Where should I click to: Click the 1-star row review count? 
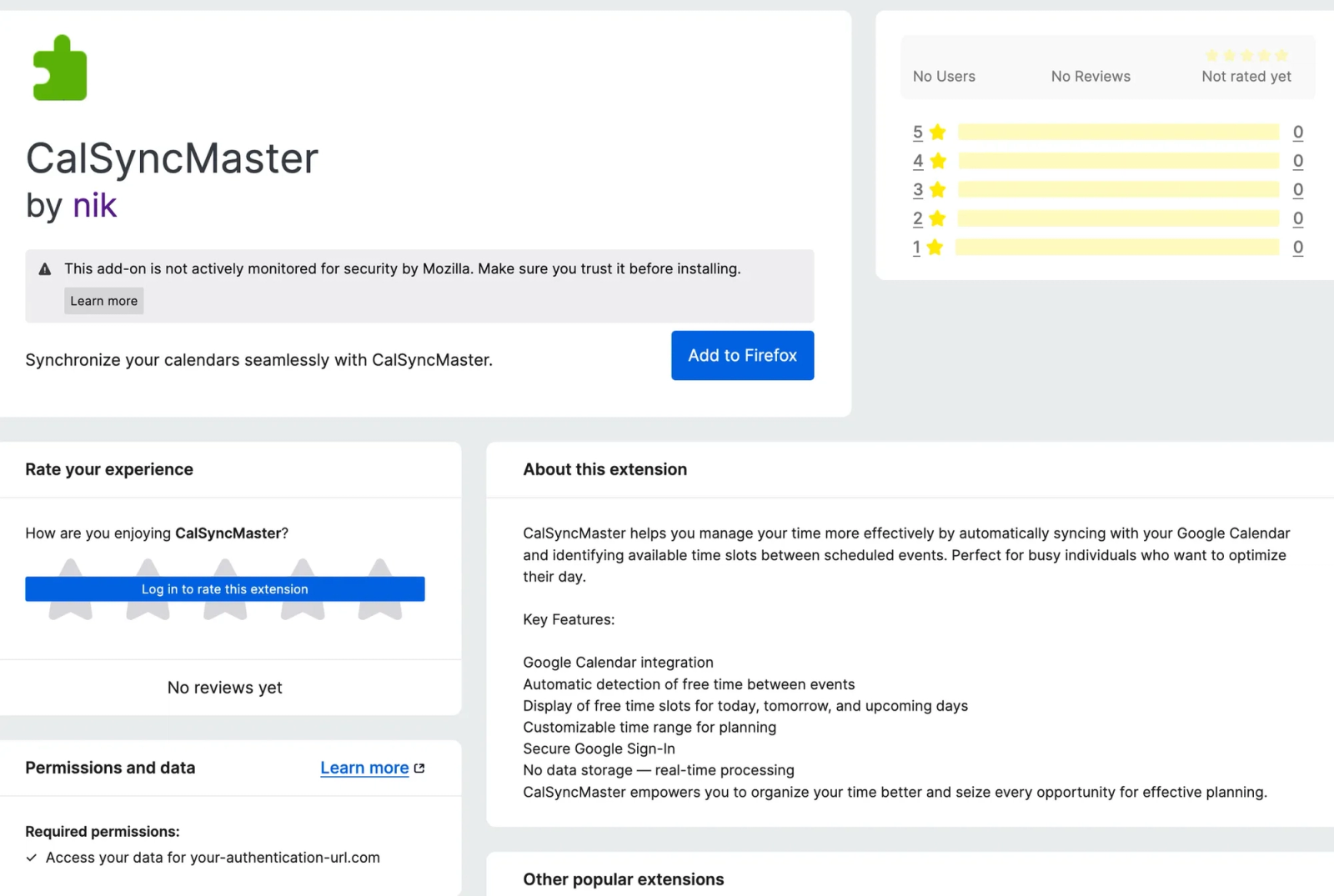point(1298,248)
